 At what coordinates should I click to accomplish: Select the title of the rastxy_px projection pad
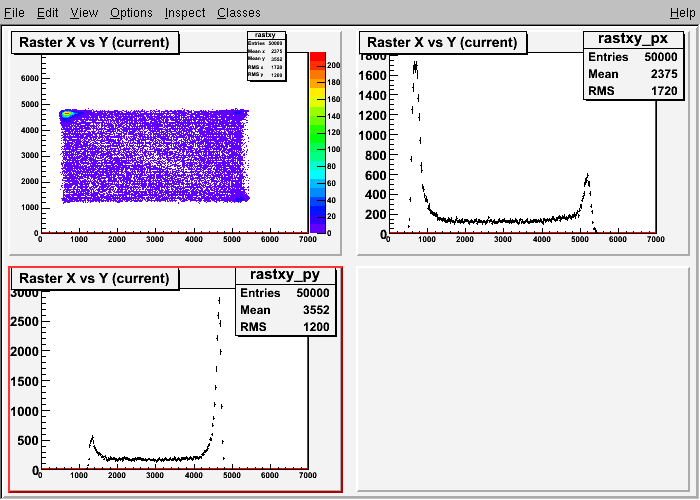point(442,42)
